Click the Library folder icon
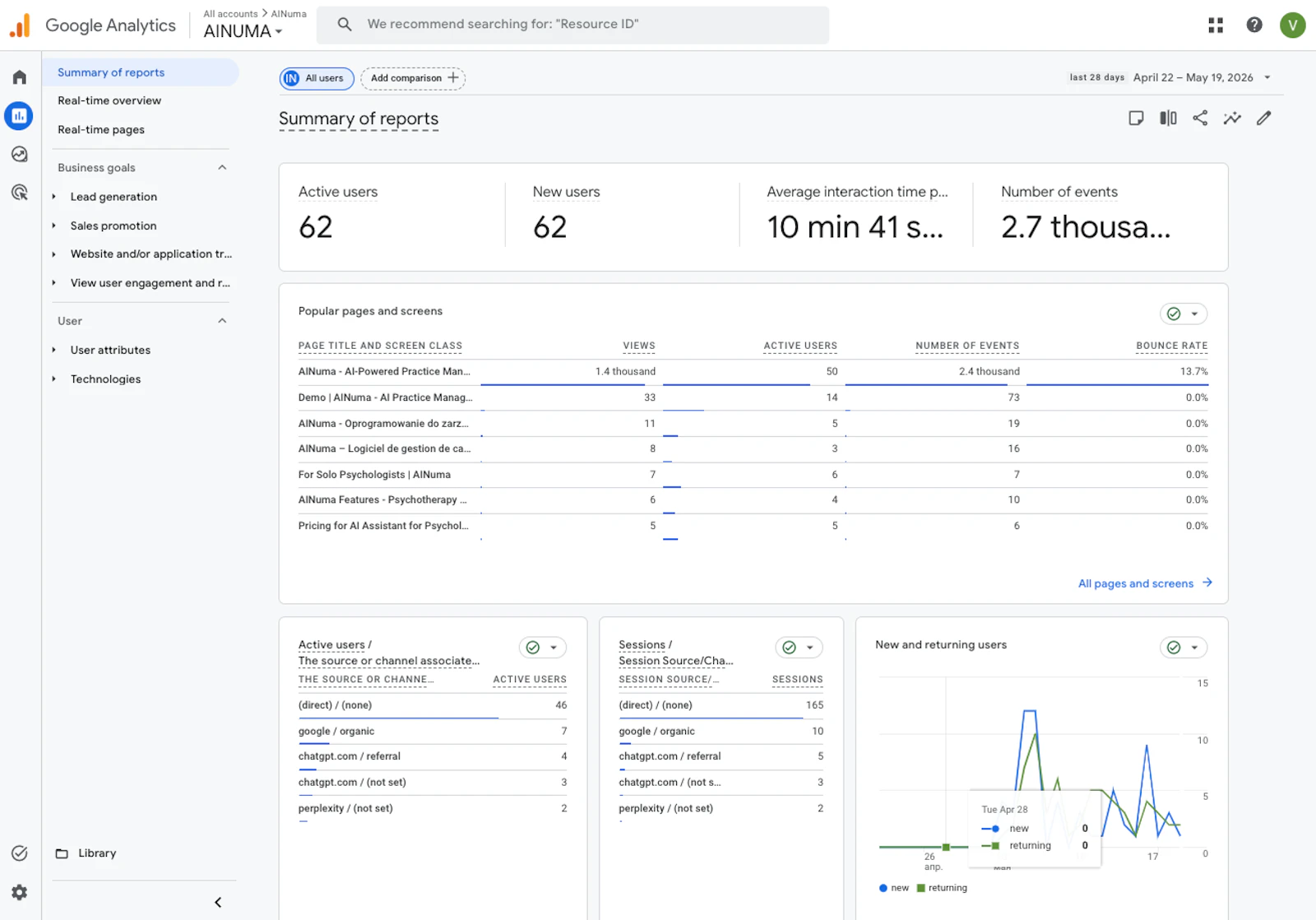This screenshot has width=1316, height=920. coord(62,853)
